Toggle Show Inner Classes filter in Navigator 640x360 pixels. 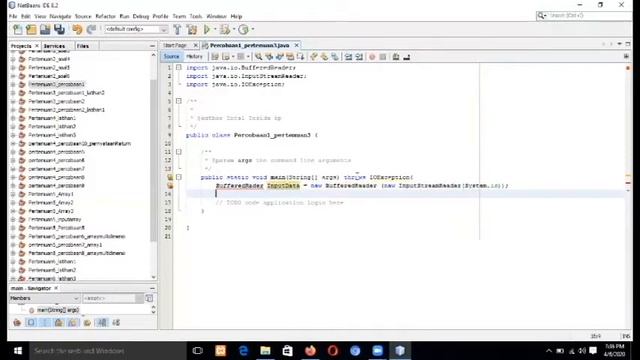point(73,322)
